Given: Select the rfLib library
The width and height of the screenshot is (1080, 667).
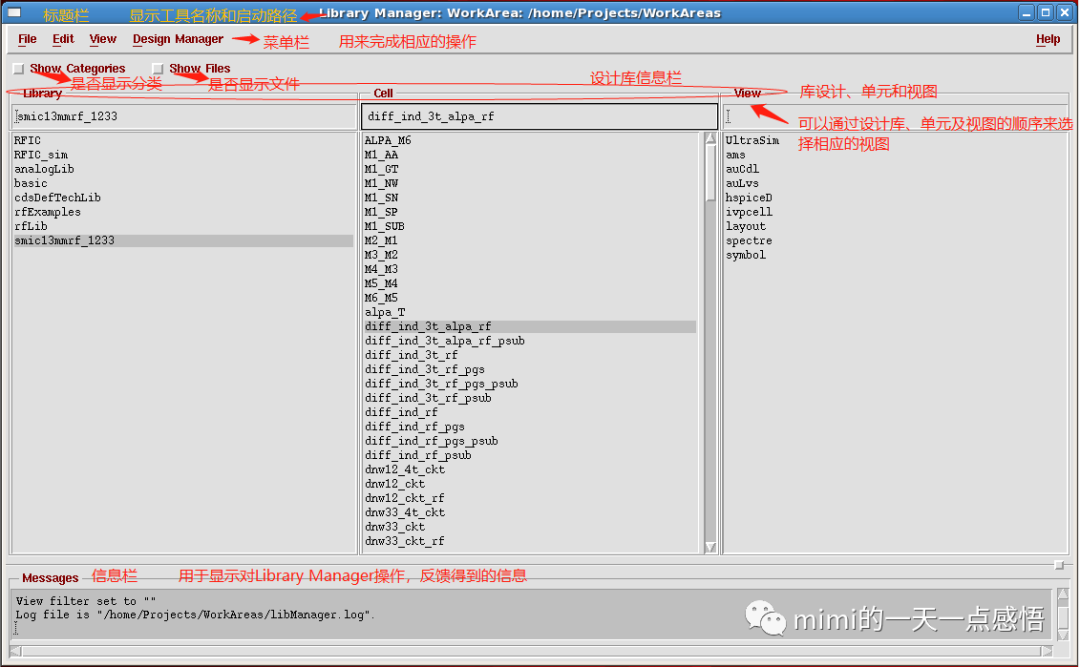Looking at the screenshot, I should coord(31,227).
